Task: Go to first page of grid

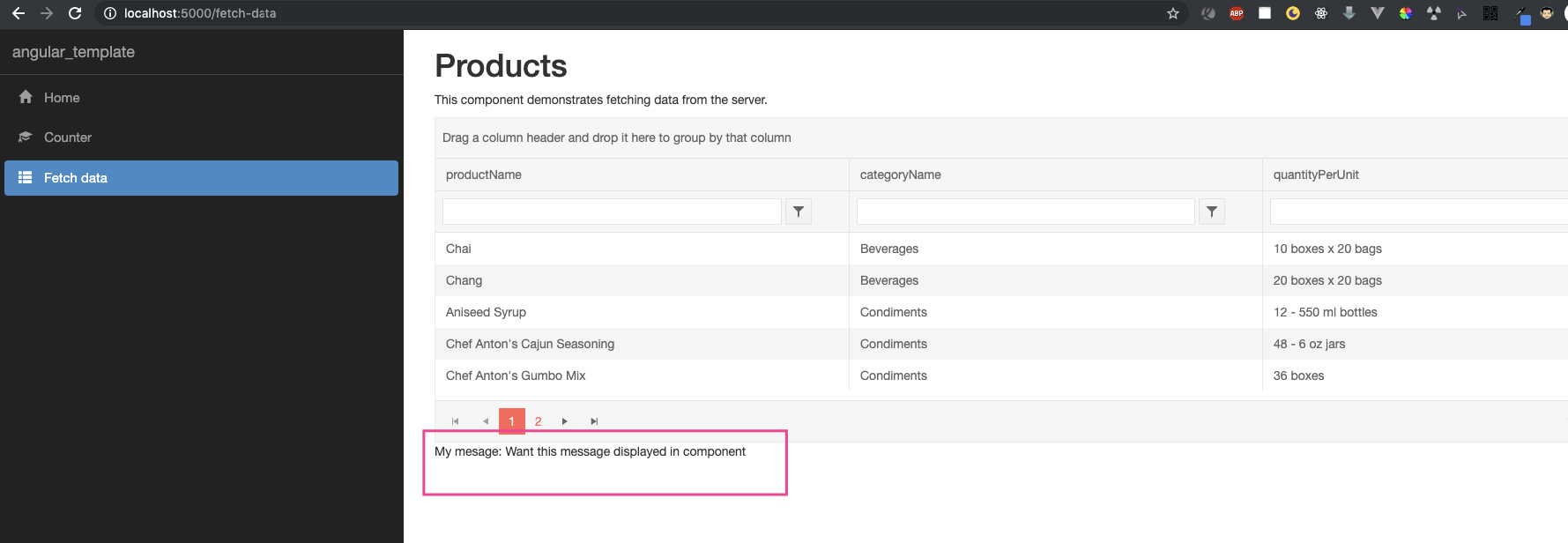Action: [455, 421]
